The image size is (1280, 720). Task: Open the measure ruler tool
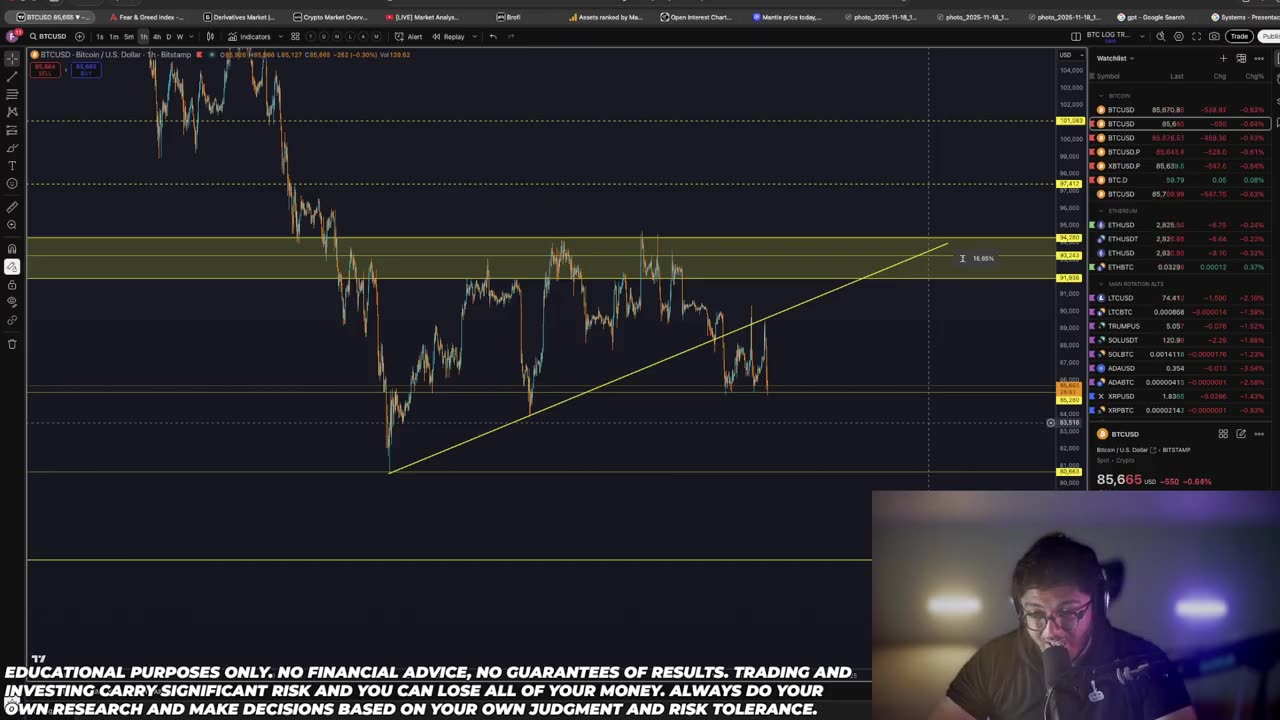coord(12,207)
